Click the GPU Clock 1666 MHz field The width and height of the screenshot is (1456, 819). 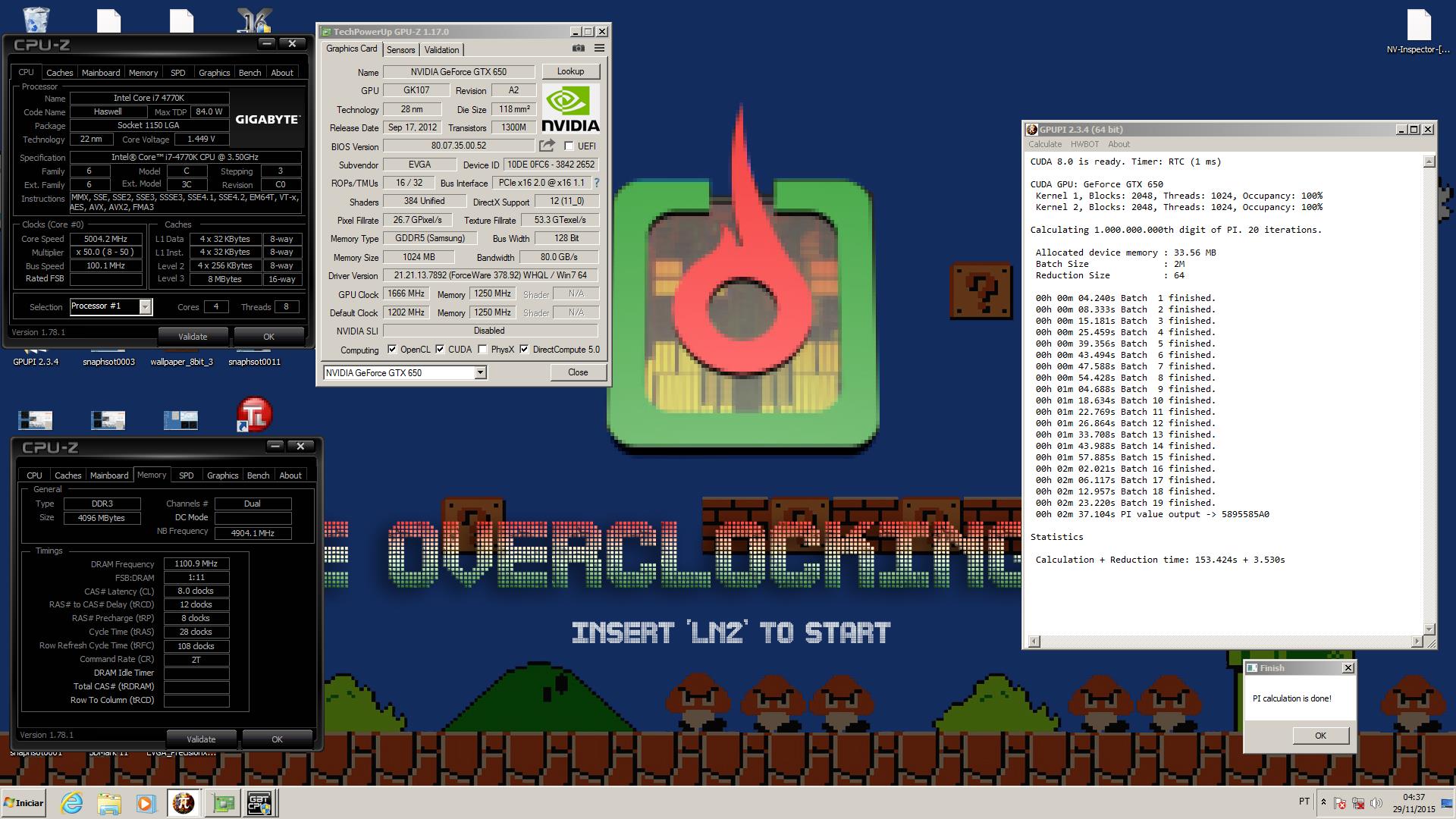click(x=406, y=293)
